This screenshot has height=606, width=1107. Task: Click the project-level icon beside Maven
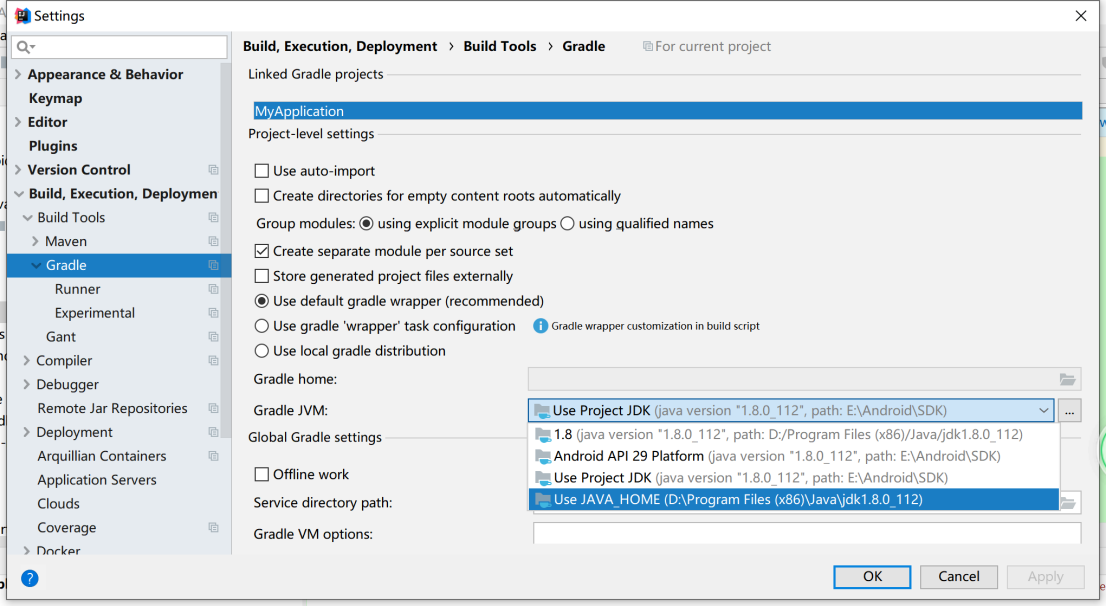tap(213, 242)
